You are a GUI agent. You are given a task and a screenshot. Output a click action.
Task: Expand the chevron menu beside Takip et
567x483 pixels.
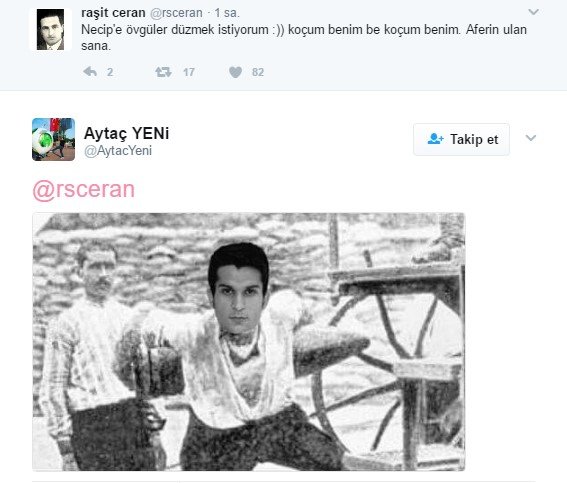[530, 138]
